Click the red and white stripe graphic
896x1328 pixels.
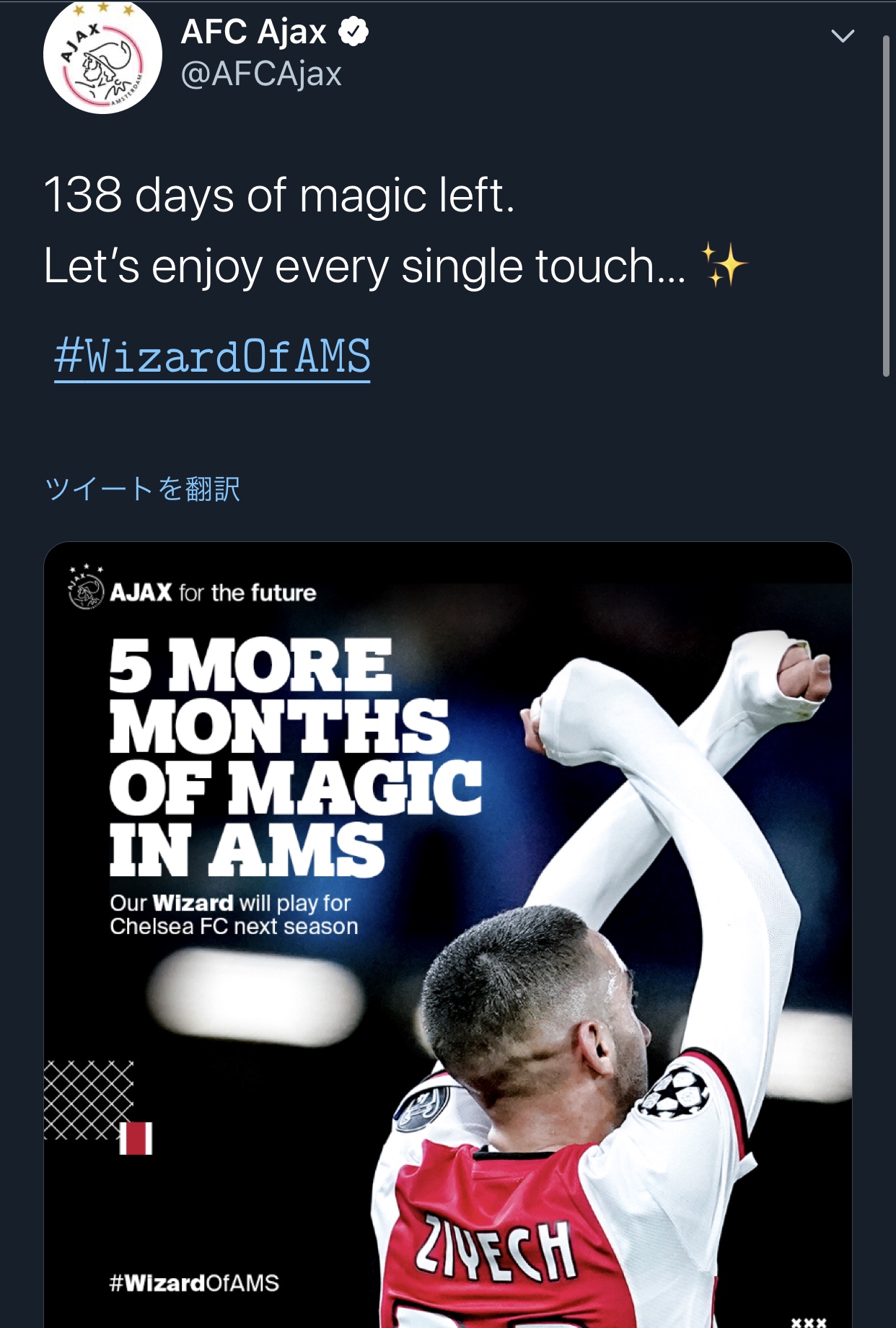136,1138
